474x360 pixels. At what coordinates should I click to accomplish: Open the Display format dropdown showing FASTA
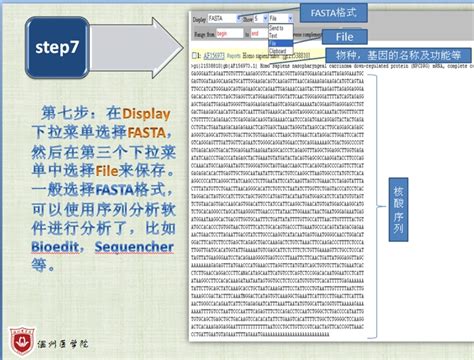(x=224, y=19)
